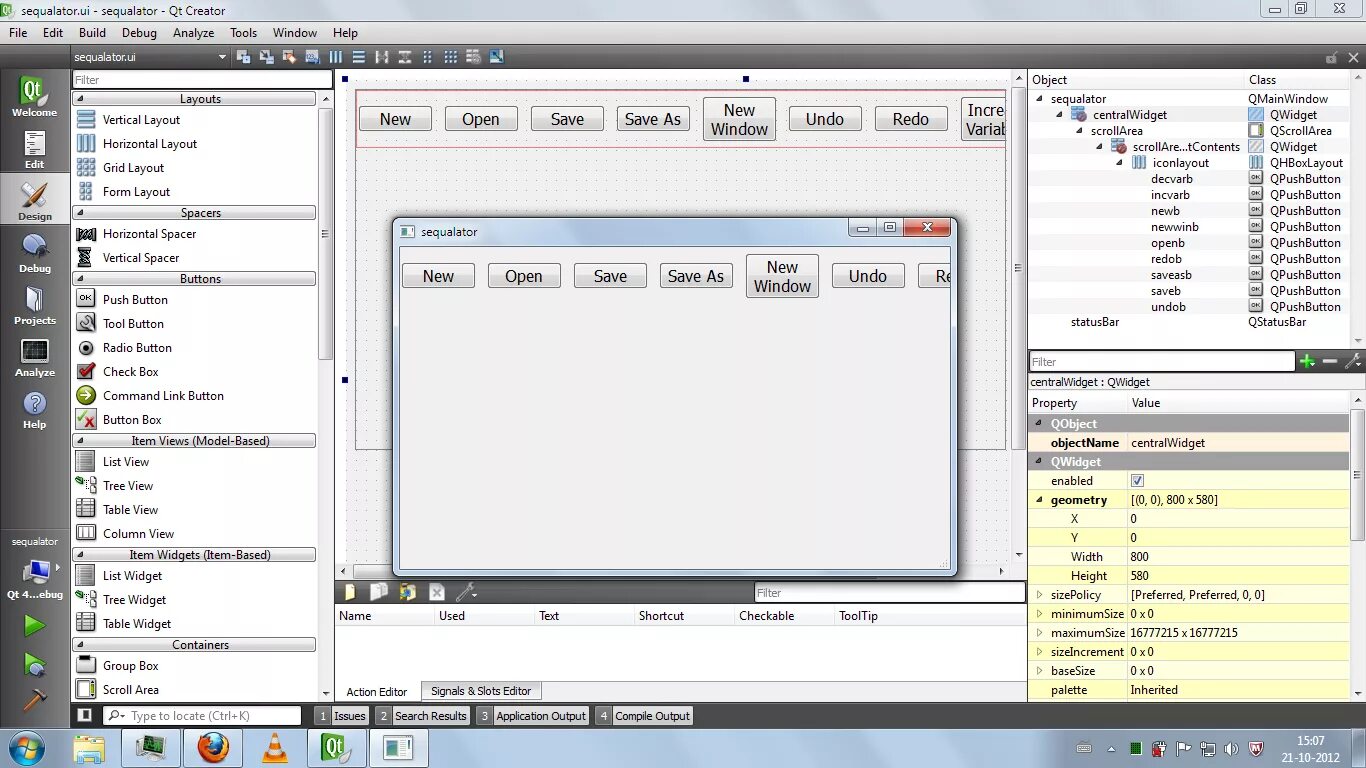Toggle the sidebar visibility button near the locator
The width and height of the screenshot is (1366, 768).
pyautogui.click(x=85, y=715)
